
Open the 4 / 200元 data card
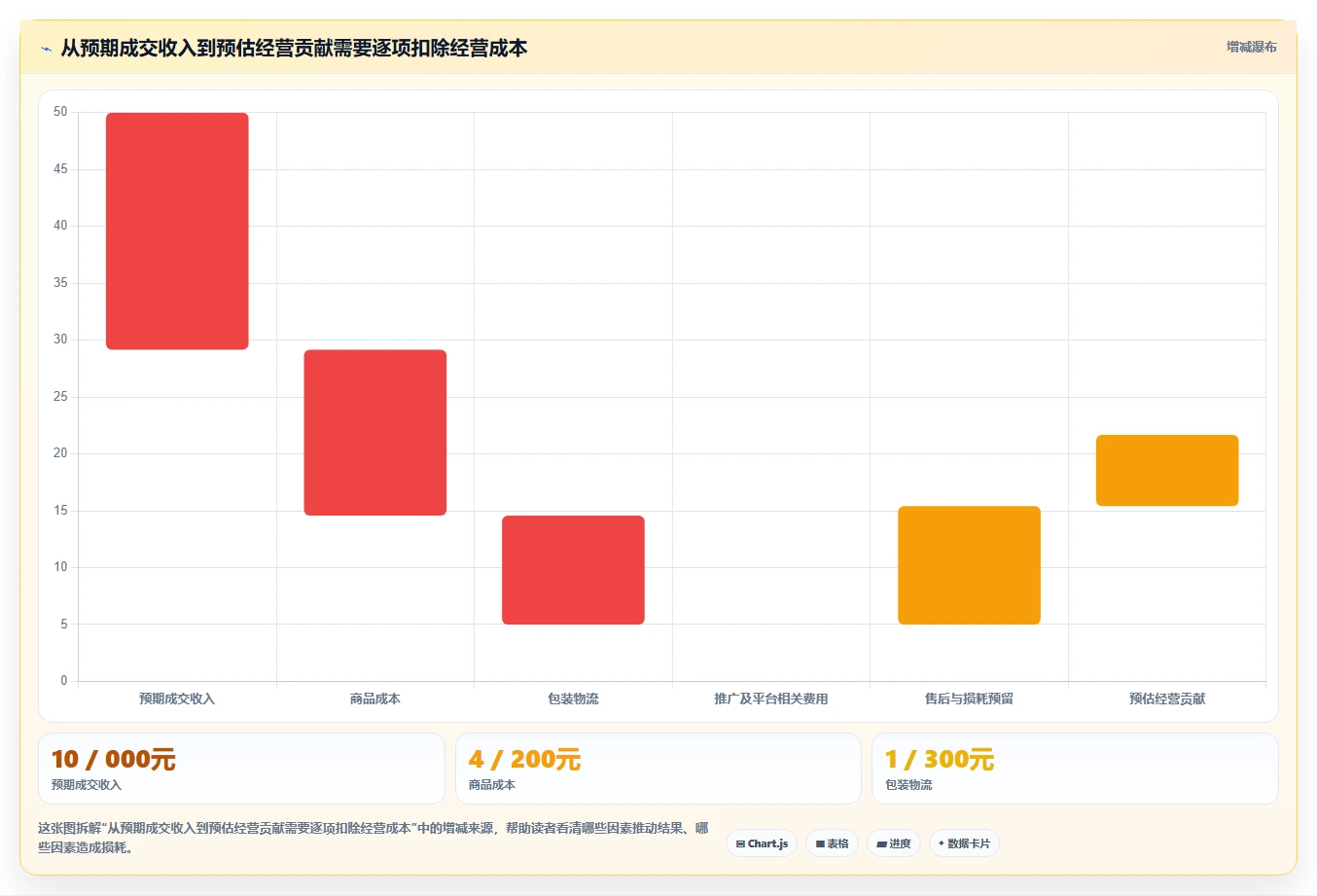coord(658,769)
